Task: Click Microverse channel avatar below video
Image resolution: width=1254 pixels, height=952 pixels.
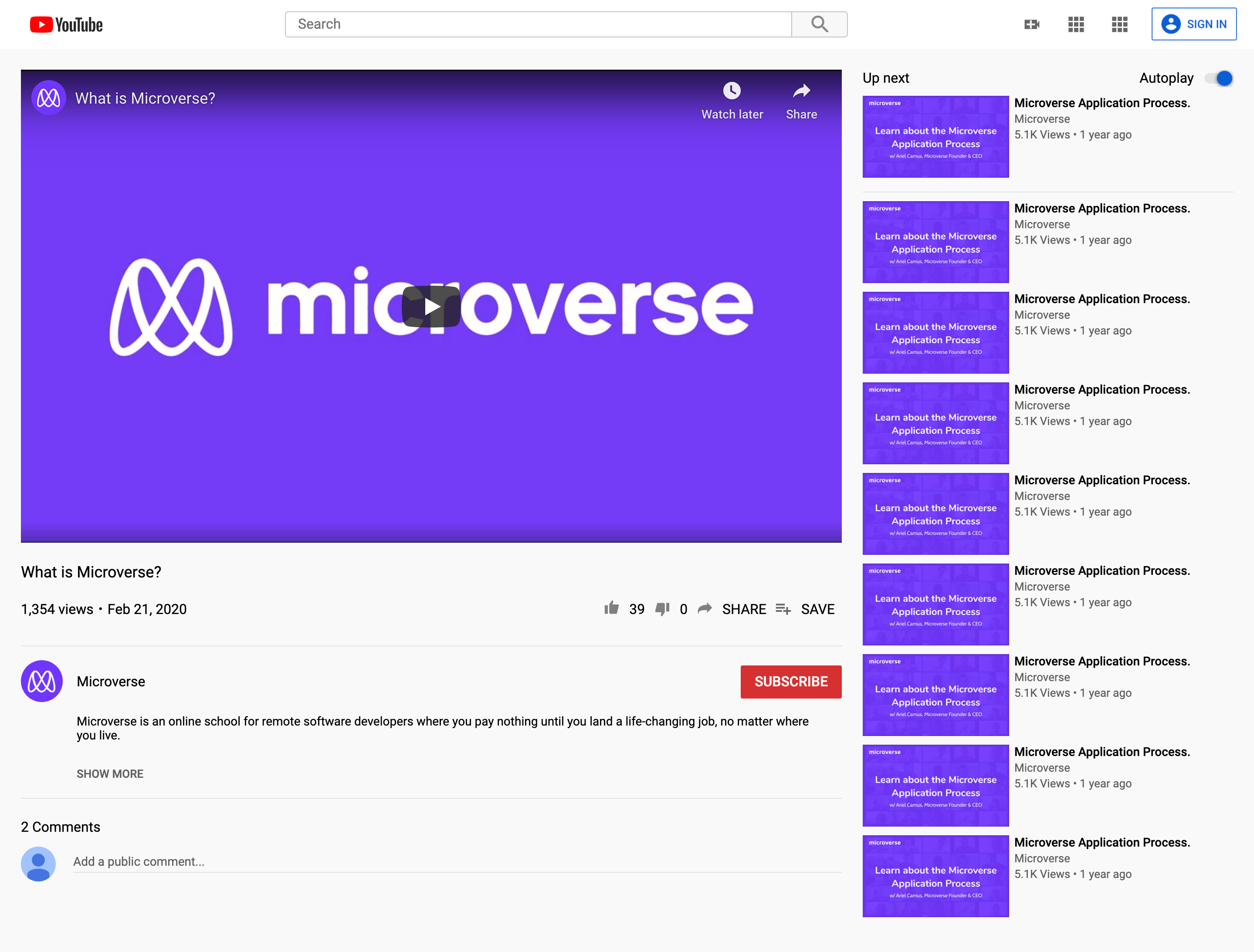Action: tap(42, 681)
